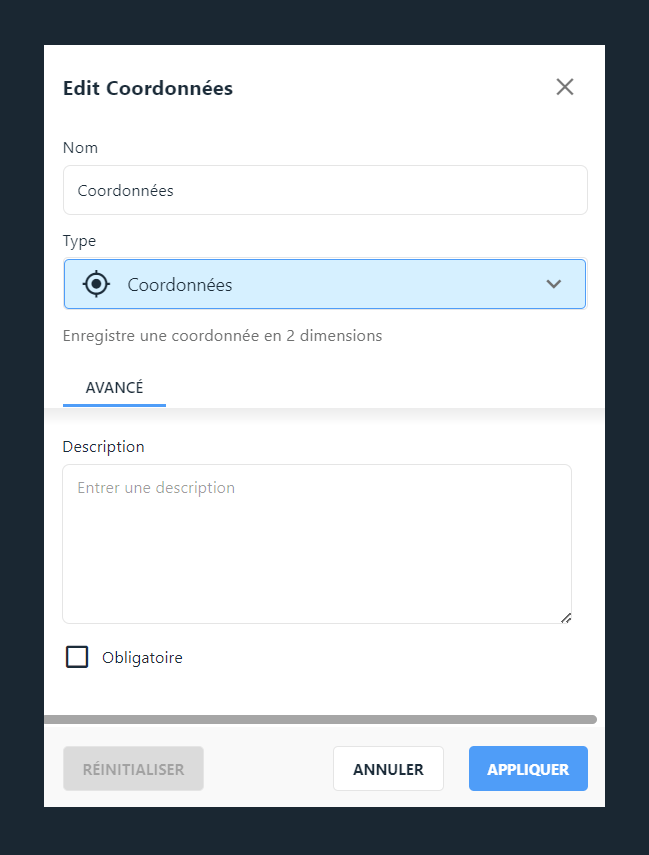
Task: Click the Edit Coordonnées dialog title
Action: (148, 88)
